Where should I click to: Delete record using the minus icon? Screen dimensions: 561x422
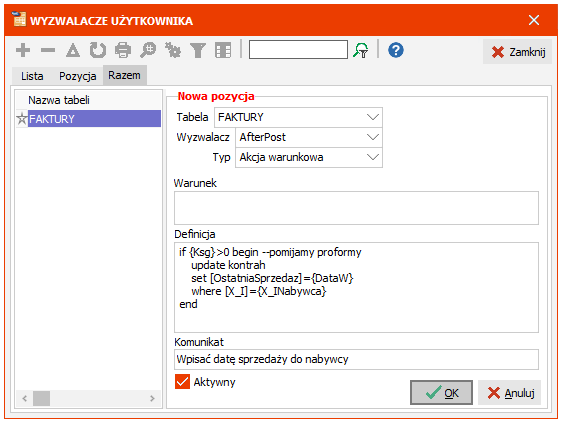(x=48, y=50)
